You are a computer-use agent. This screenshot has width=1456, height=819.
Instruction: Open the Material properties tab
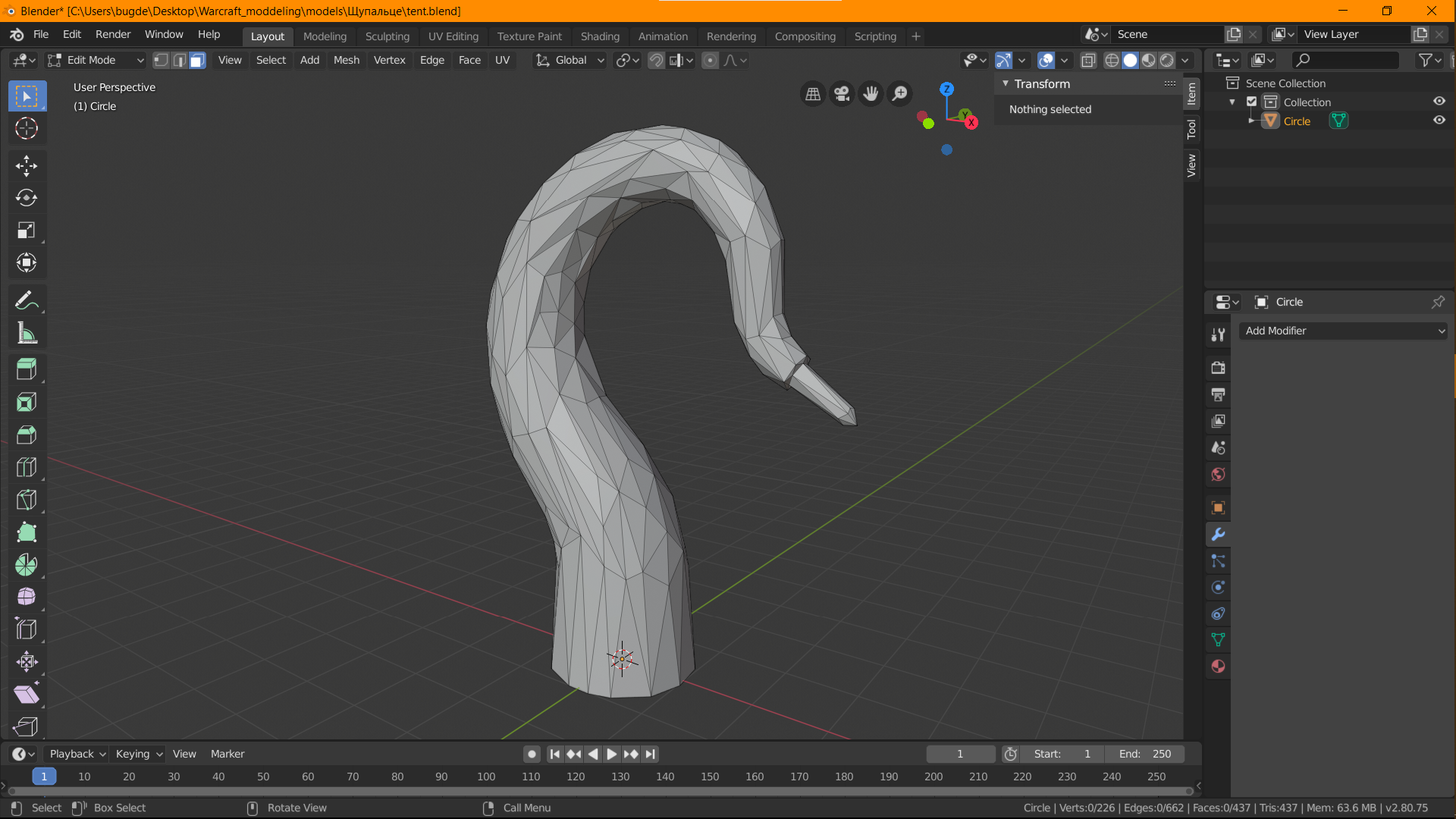coord(1218,667)
